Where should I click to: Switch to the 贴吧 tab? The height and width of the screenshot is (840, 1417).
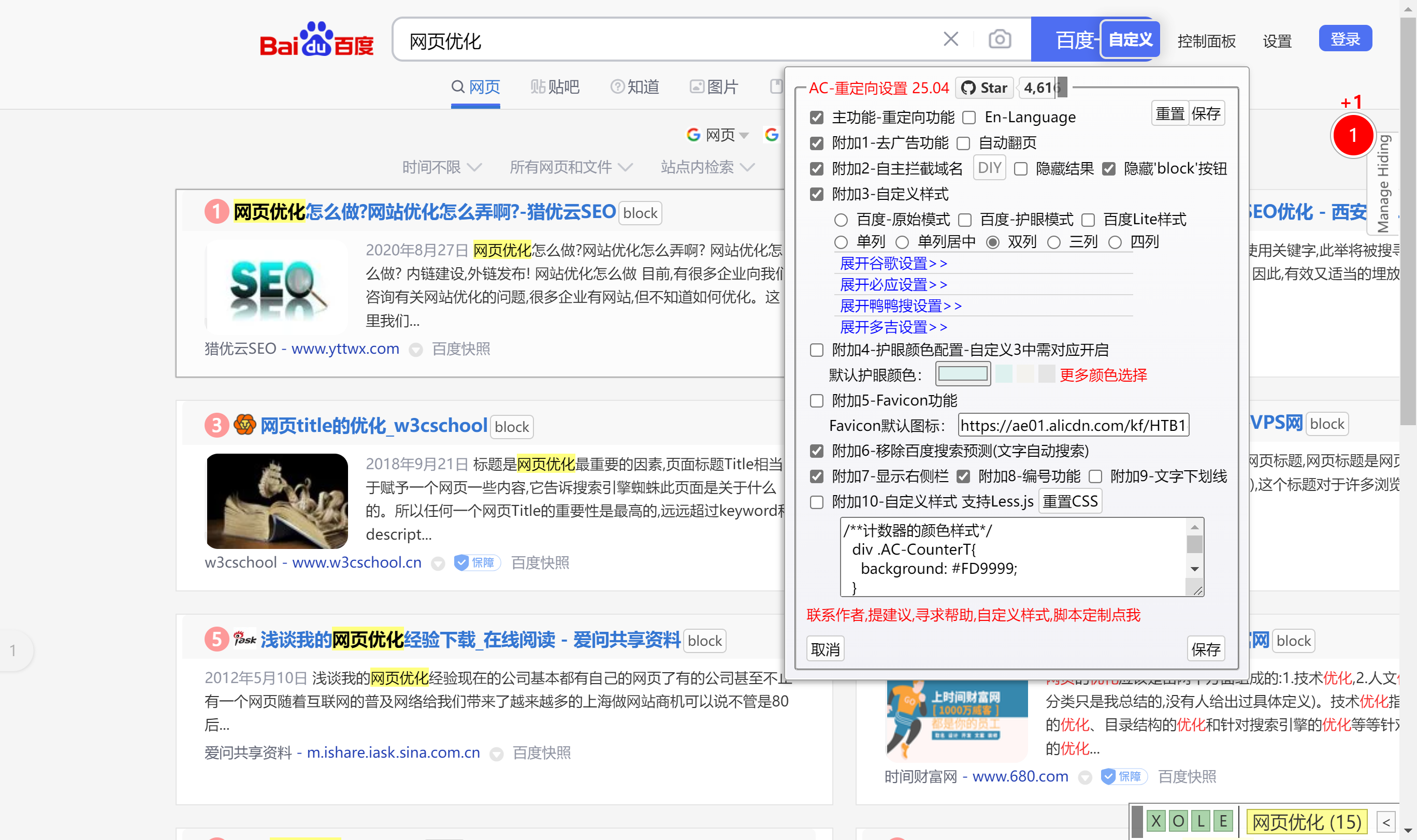pos(555,86)
